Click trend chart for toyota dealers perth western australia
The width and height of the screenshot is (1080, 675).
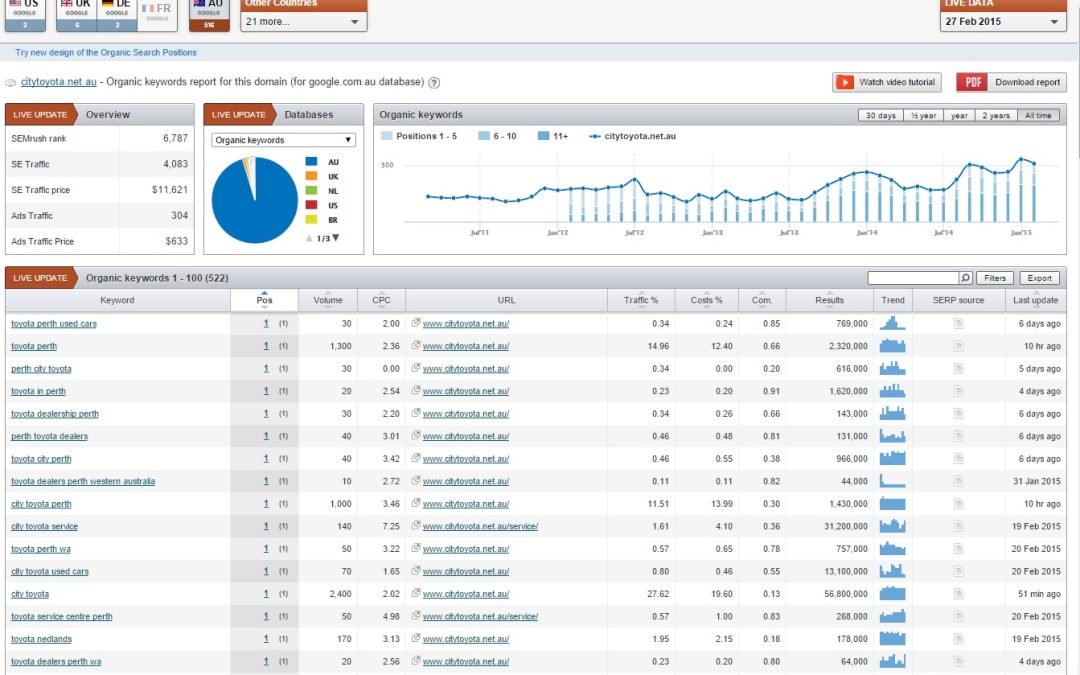click(x=893, y=481)
